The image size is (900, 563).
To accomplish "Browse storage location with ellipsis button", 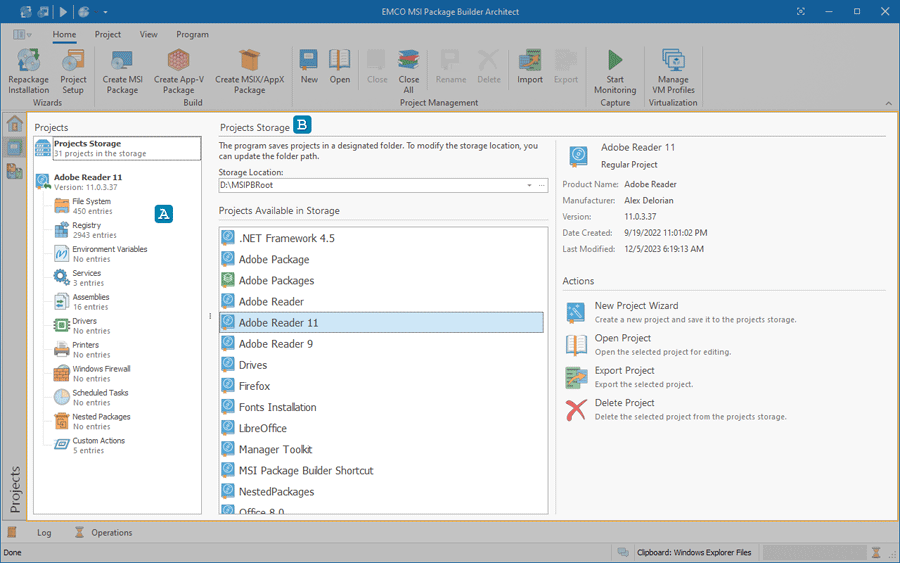I will (541, 185).
